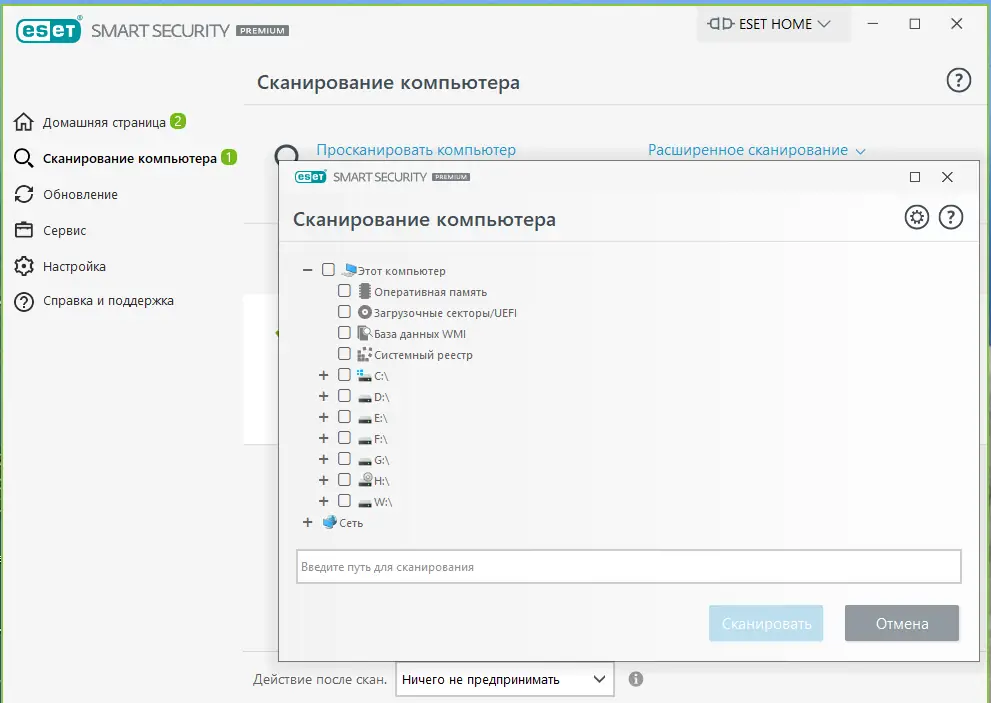Image resolution: width=991 pixels, height=703 pixels.
Task: Enable scanning of Оперативная память
Action: (344, 290)
